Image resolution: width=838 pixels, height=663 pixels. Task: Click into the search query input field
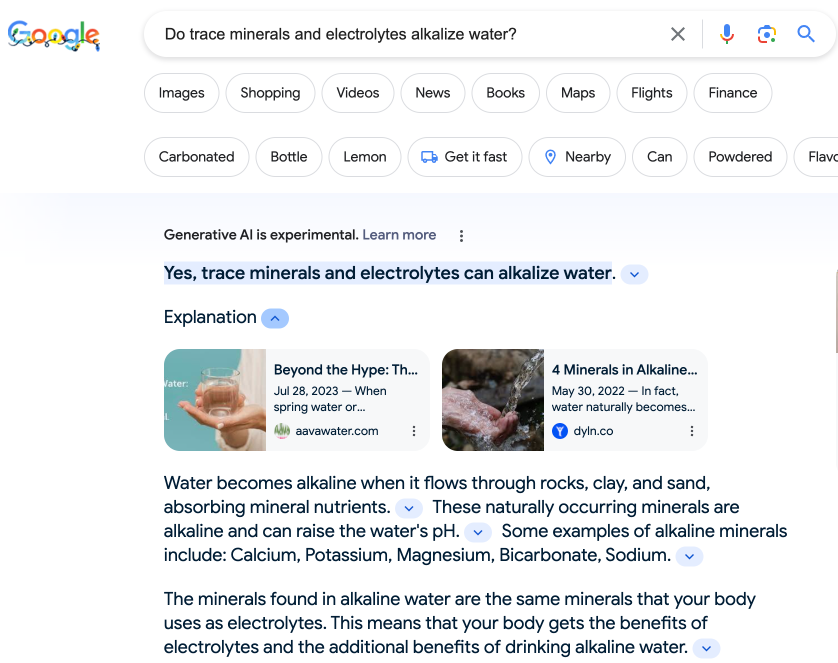406,34
